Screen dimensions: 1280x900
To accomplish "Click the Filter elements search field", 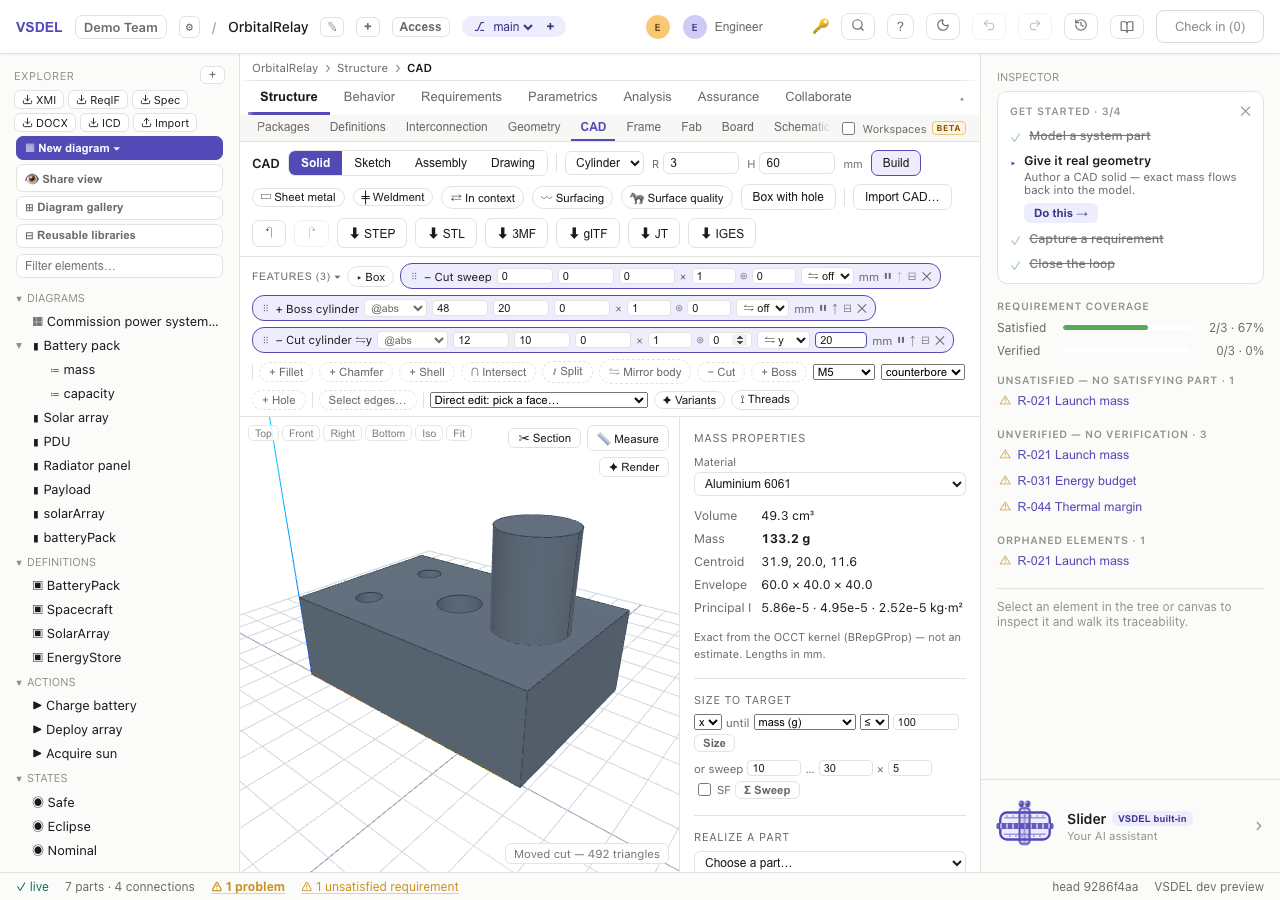I will [119, 266].
